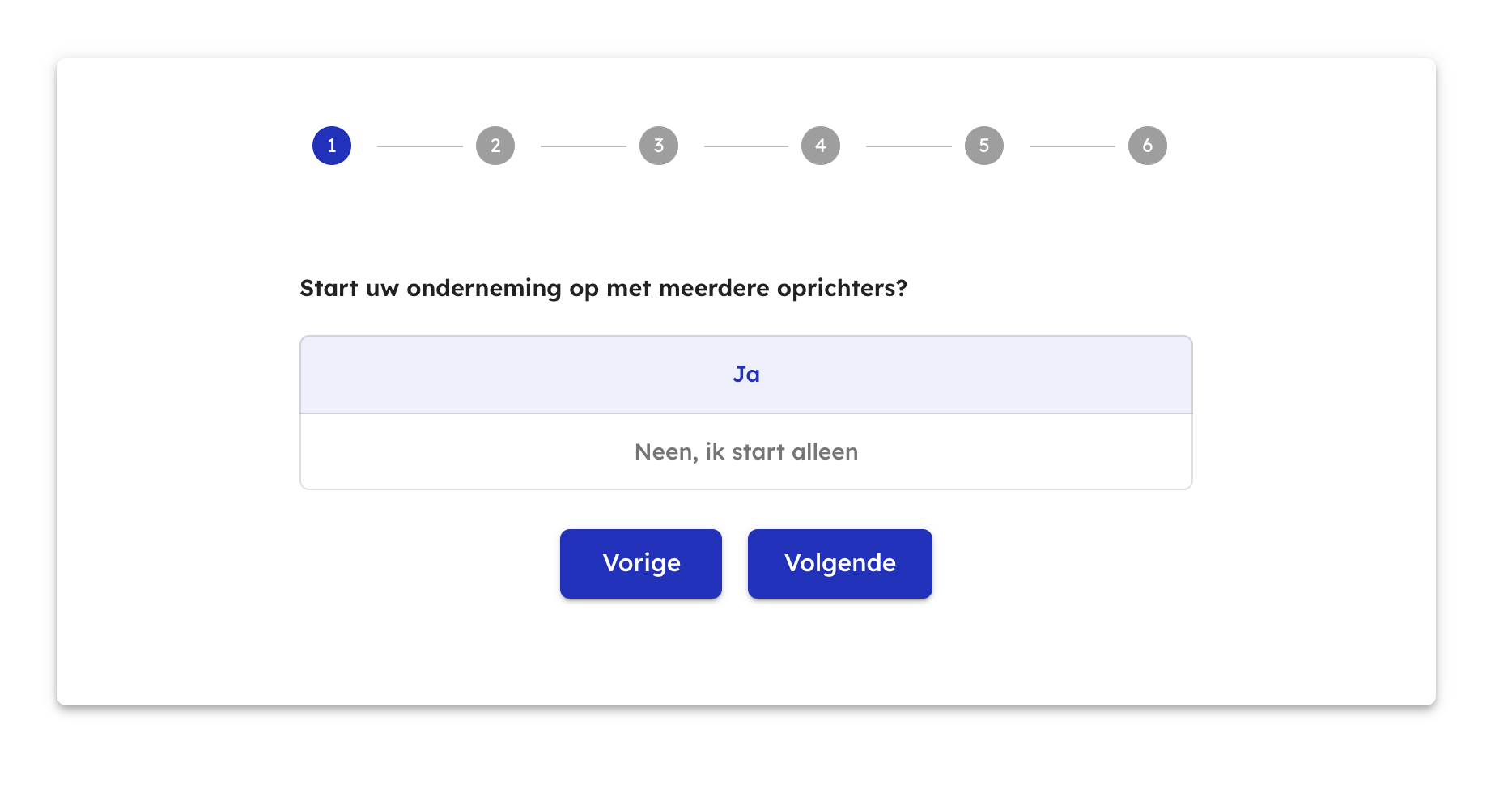This screenshot has width=1512, height=788.
Task: Navigate to step 5 circle
Action: click(x=984, y=146)
